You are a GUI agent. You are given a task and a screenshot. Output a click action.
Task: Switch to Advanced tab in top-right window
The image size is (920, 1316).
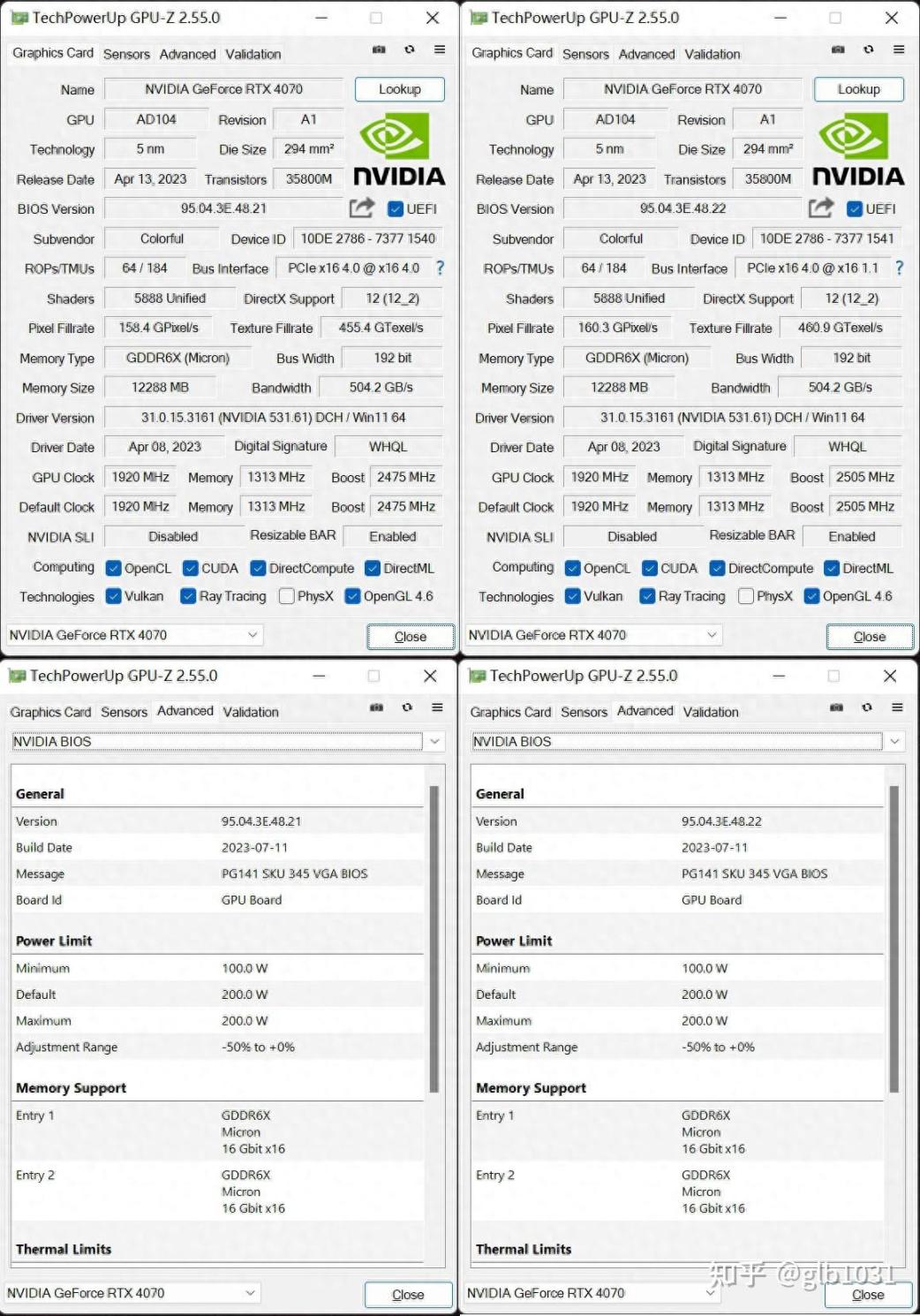[646, 54]
